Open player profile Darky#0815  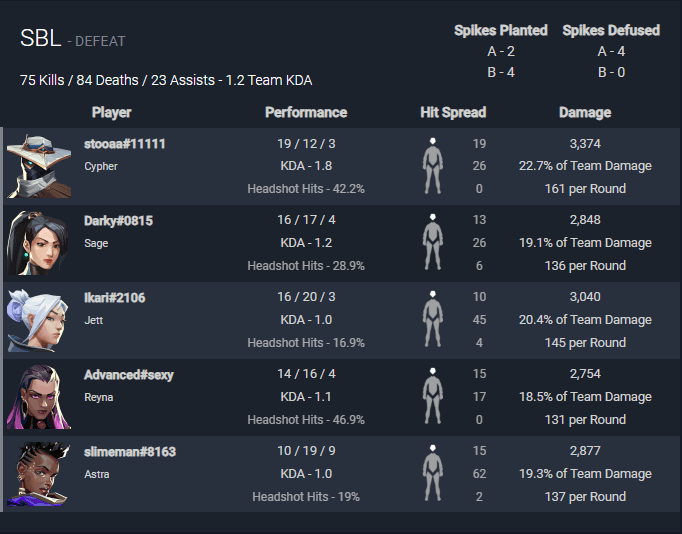pos(118,221)
